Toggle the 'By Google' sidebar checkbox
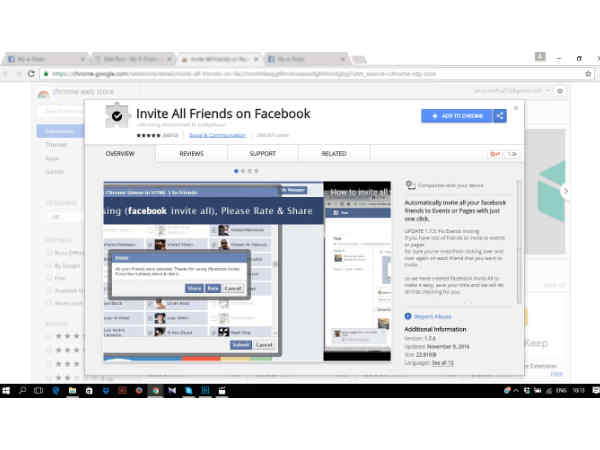 pyautogui.click(x=49, y=266)
